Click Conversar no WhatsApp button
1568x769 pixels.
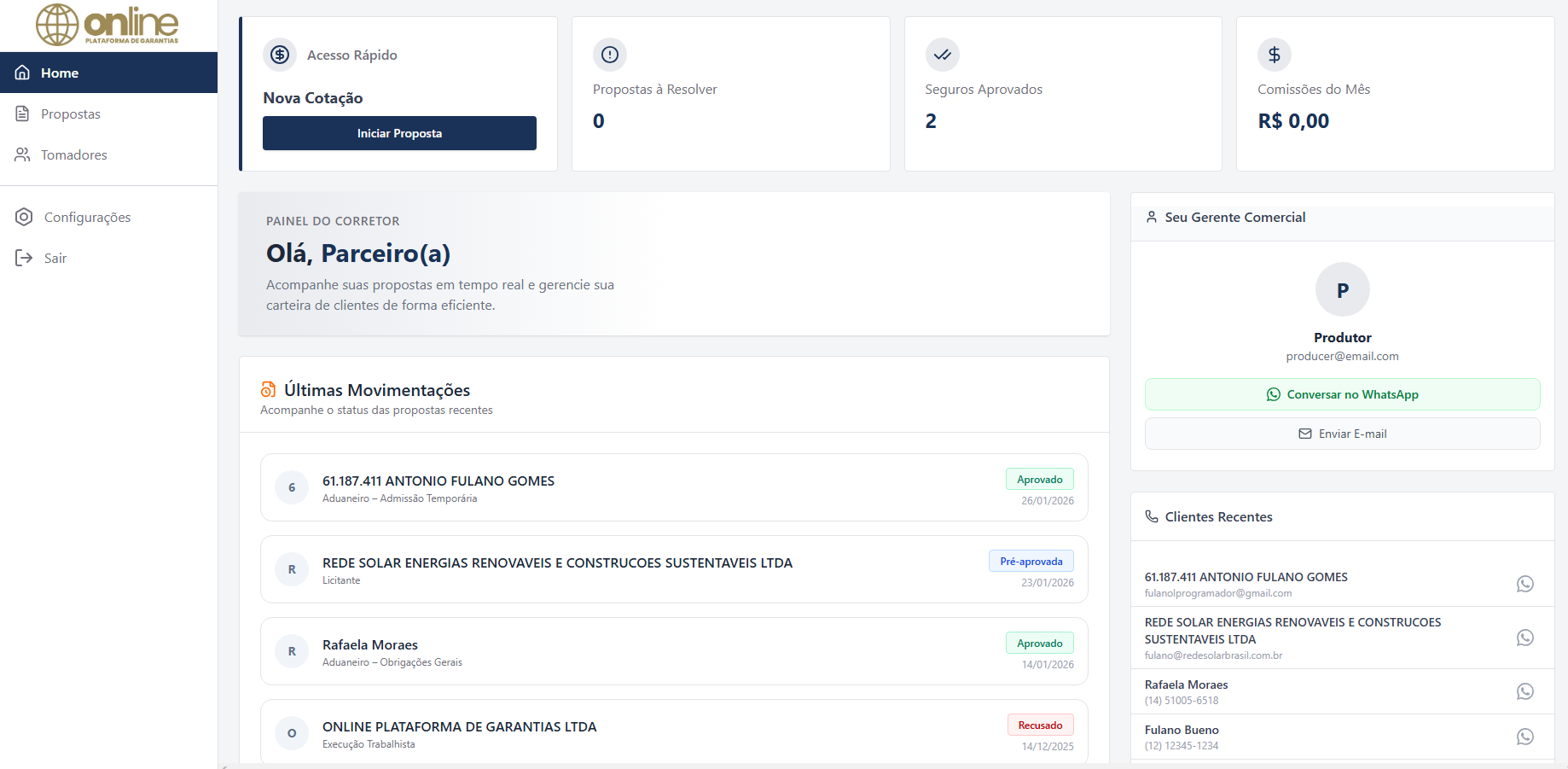pyautogui.click(x=1342, y=394)
